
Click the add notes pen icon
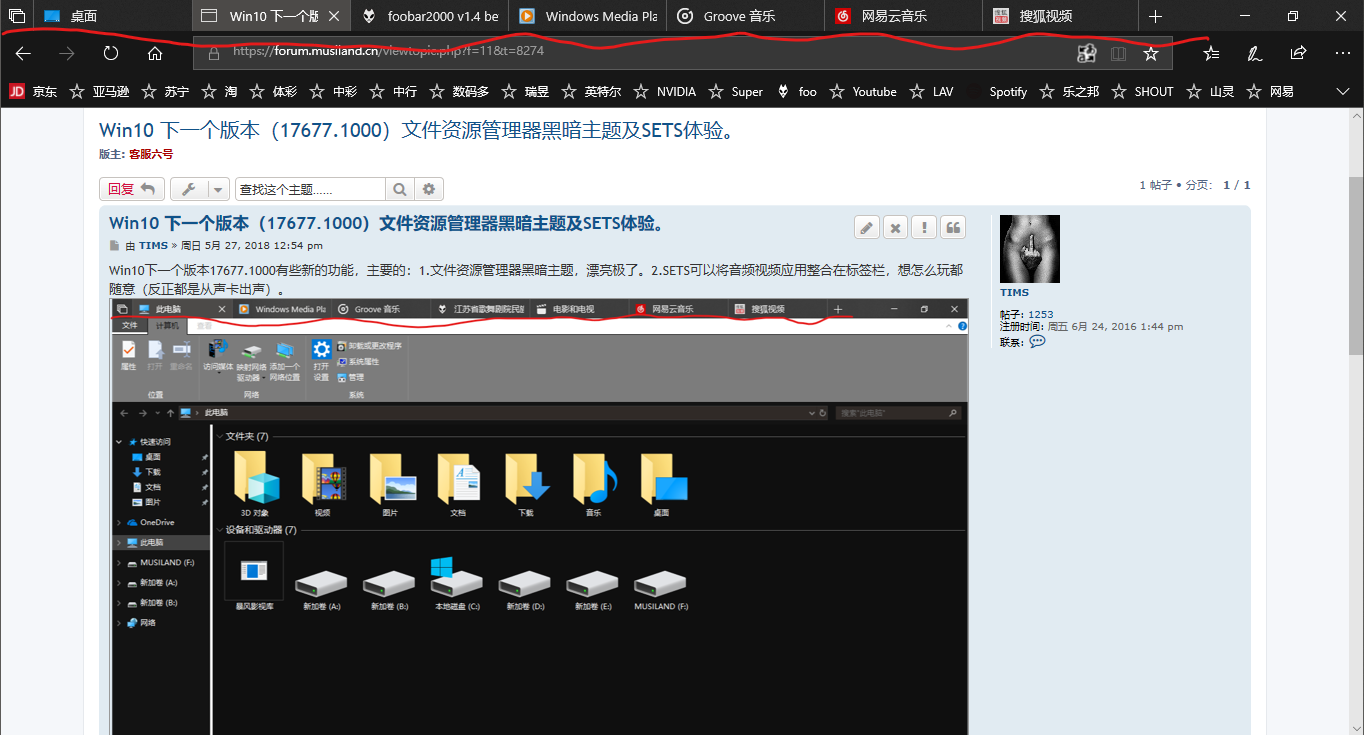pyautogui.click(x=1254, y=53)
